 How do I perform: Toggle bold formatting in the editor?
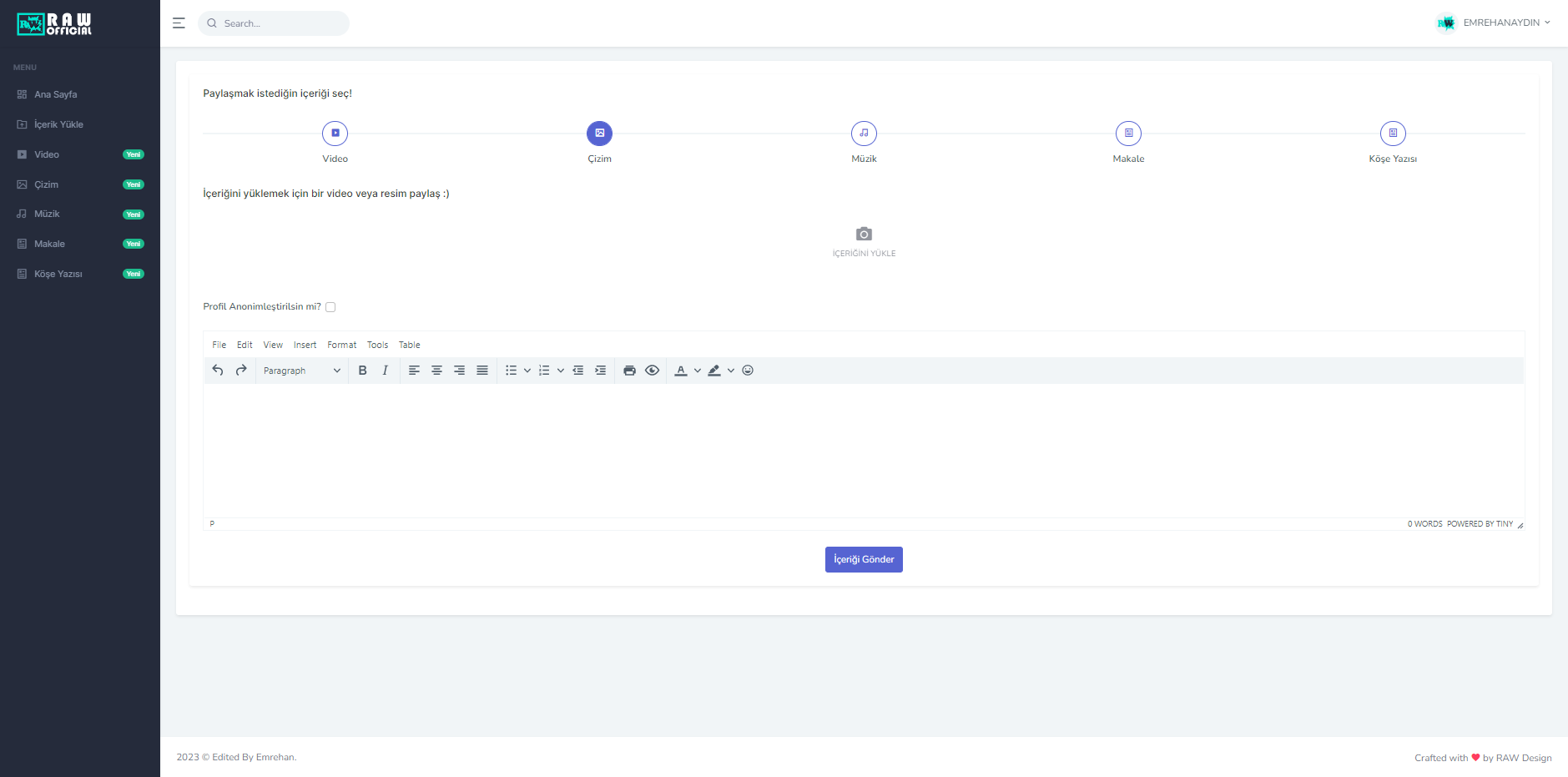pos(362,370)
